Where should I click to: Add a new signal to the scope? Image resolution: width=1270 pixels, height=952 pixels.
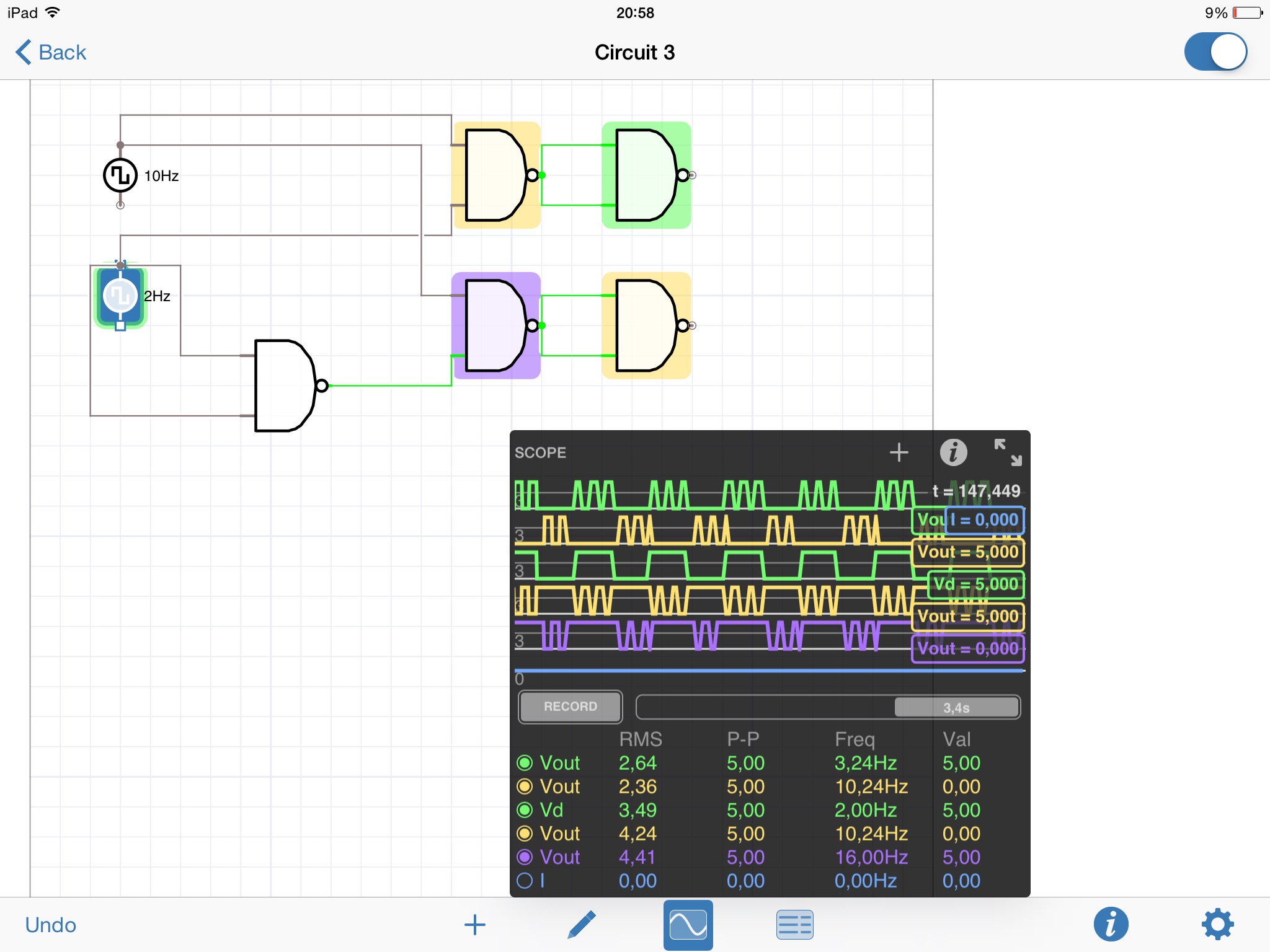pyautogui.click(x=899, y=452)
